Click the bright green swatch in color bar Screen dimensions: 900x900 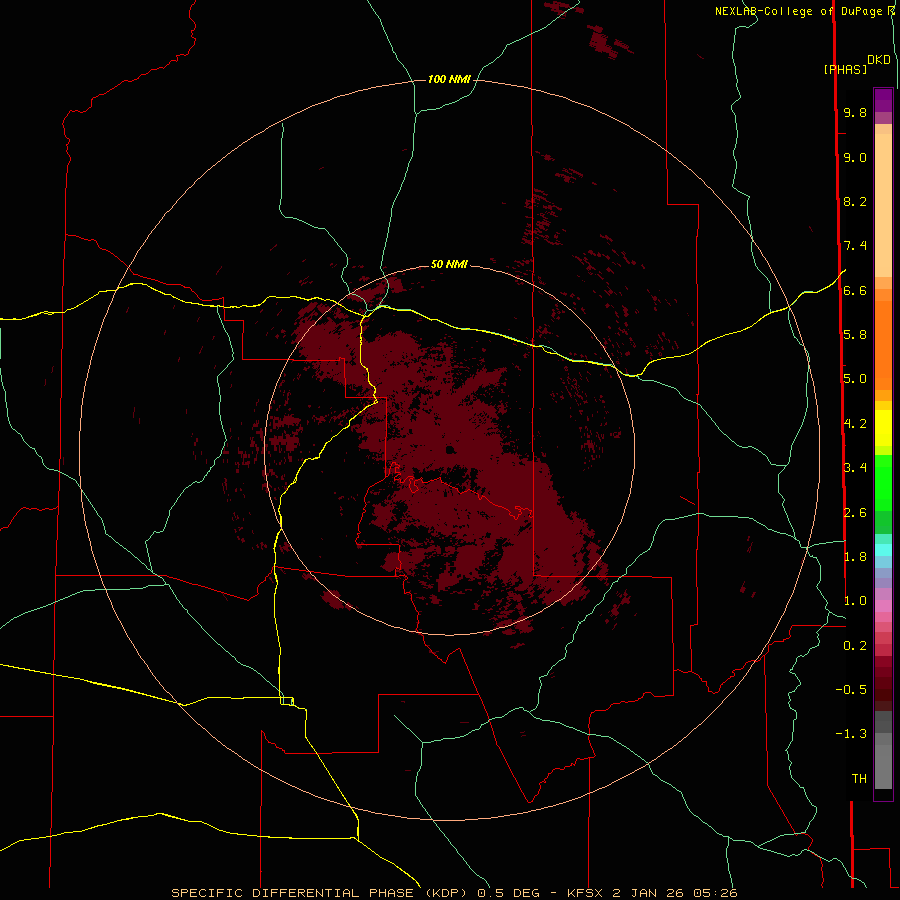tap(883, 482)
